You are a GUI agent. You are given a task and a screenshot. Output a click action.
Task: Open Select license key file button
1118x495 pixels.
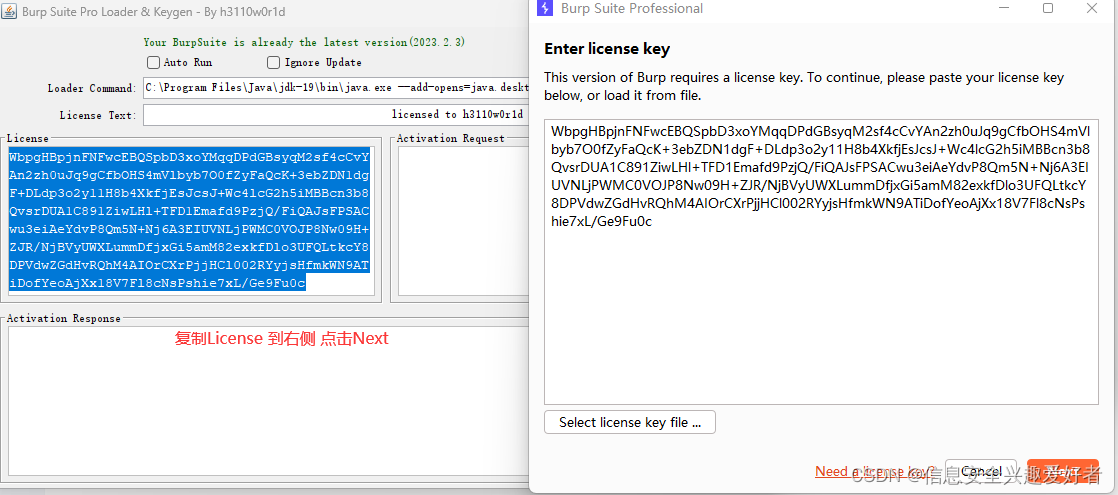pos(630,422)
